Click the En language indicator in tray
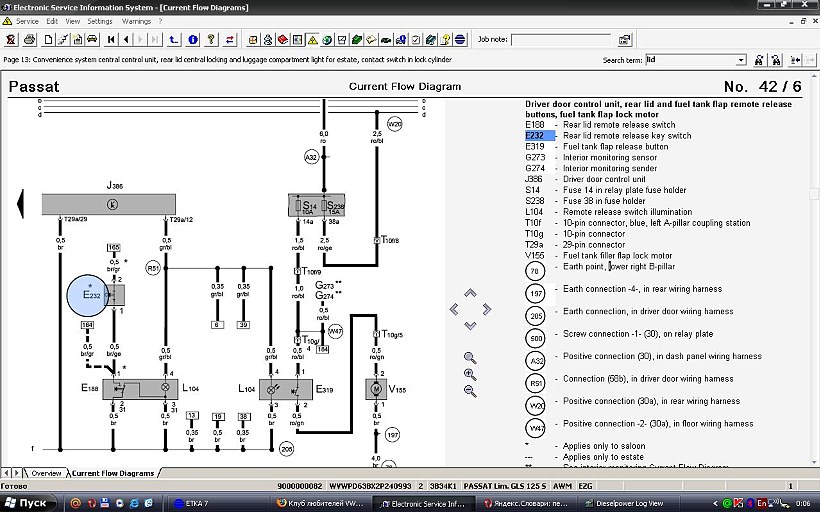 (762, 504)
